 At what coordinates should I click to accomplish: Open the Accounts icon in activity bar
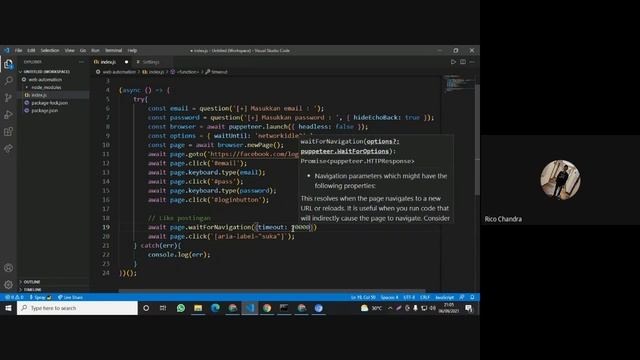(9, 268)
